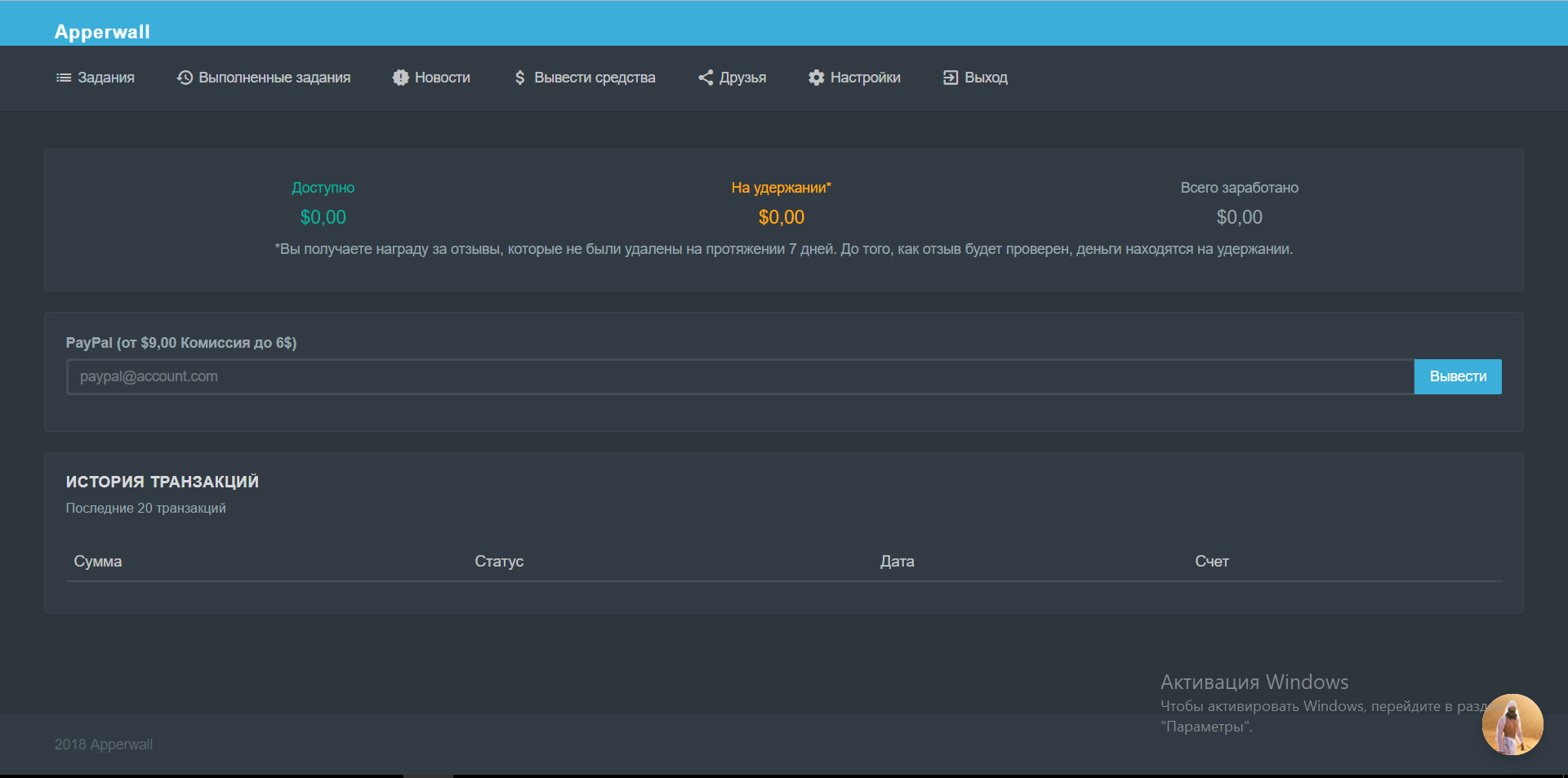Click the Сумма column header
This screenshot has width=1568, height=778.
click(x=98, y=562)
